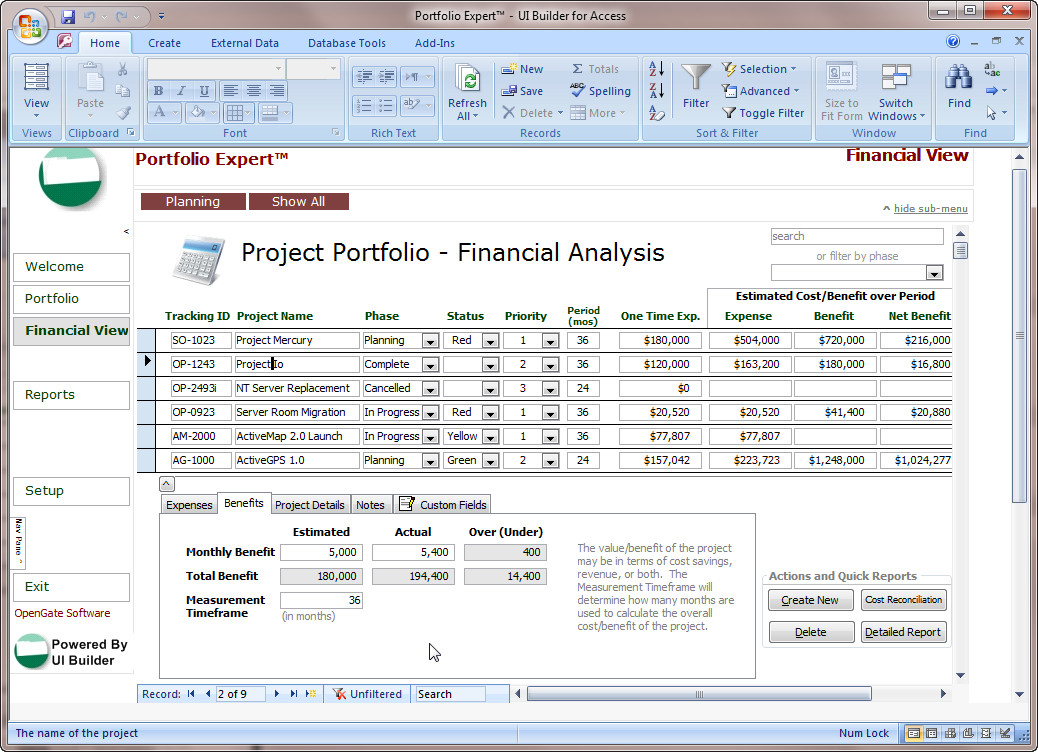Screen dimensions: 1038x752
Task: Toggle Bold formatting
Action: tap(158, 91)
